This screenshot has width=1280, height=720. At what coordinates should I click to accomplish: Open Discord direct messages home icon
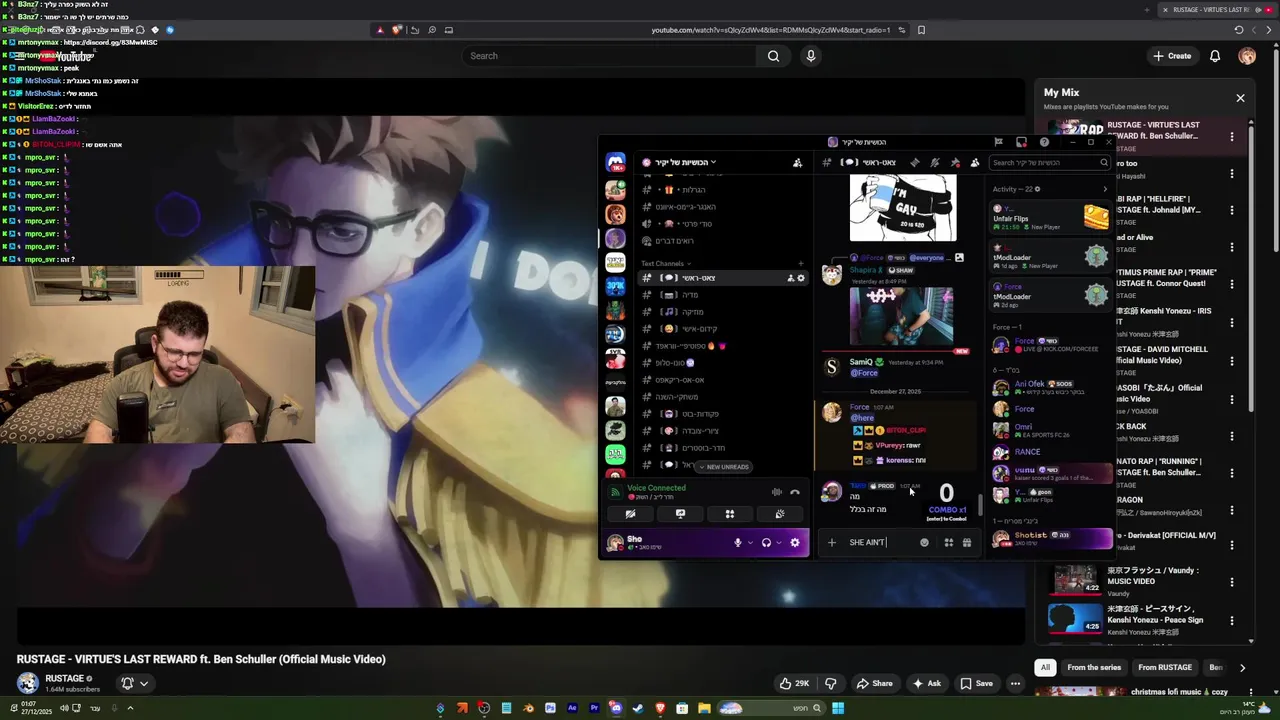(x=616, y=162)
